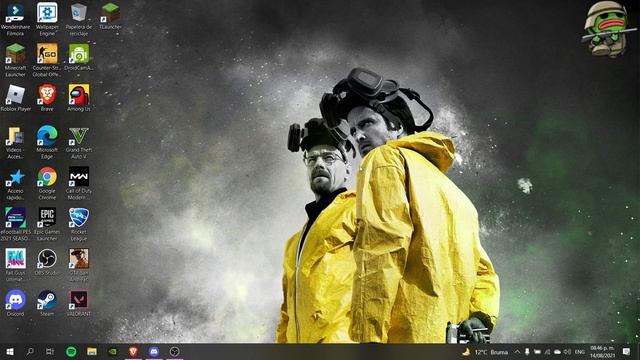The height and width of the screenshot is (360, 640).
Task: Click the Microsoft Edge desktop icon
Action: [47, 142]
